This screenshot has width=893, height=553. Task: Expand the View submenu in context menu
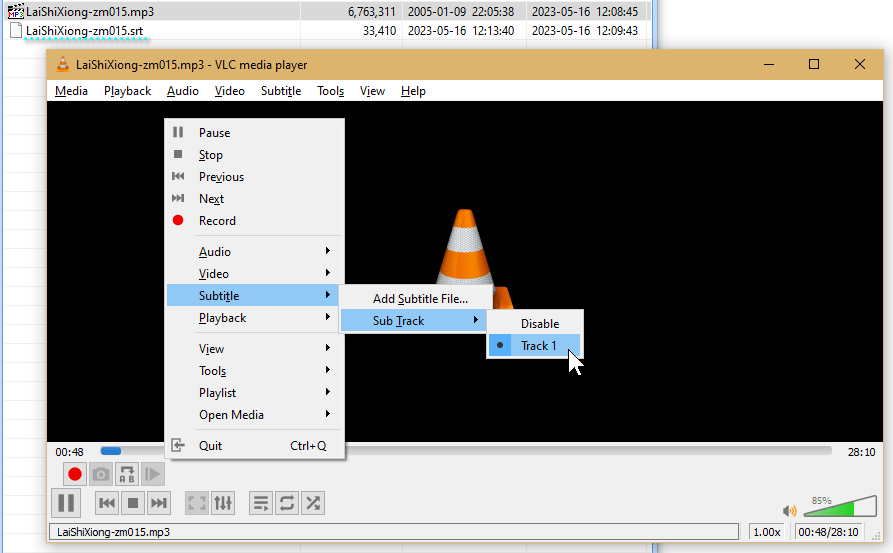point(255,349)
